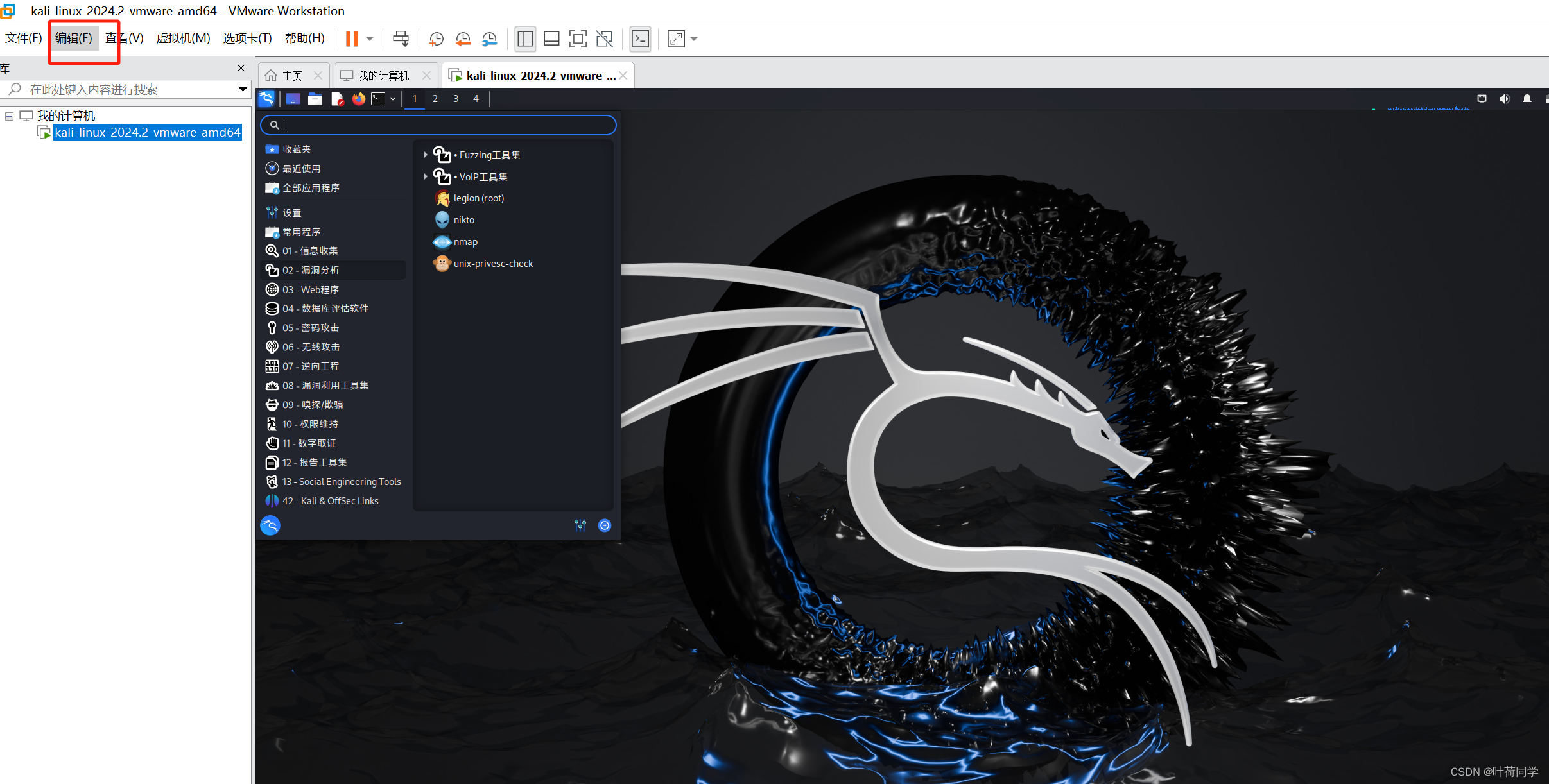1549x784 pixels.
Task: Select the 05 - 密码攻击 category
Action: [x=334, y=328]
